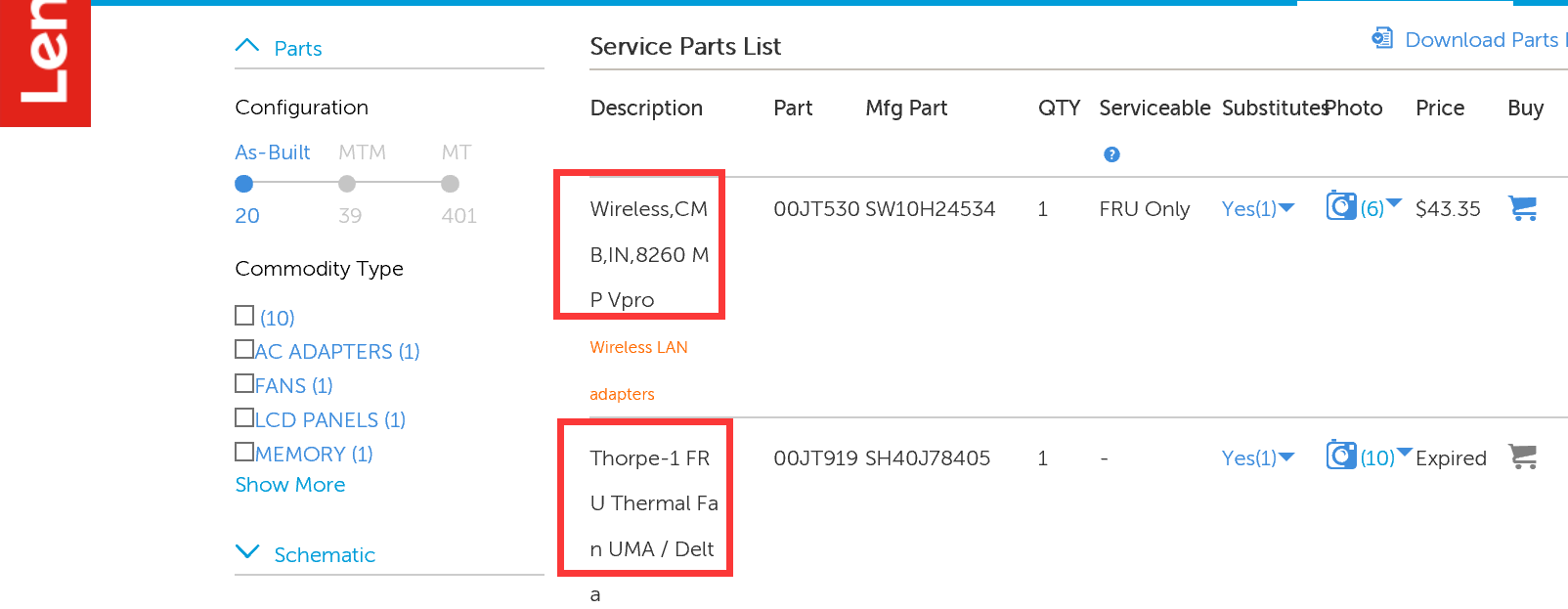
Task: Tick the MEMORY commodity checkbox
Action: pyautogui.click(x=244, y=452)
